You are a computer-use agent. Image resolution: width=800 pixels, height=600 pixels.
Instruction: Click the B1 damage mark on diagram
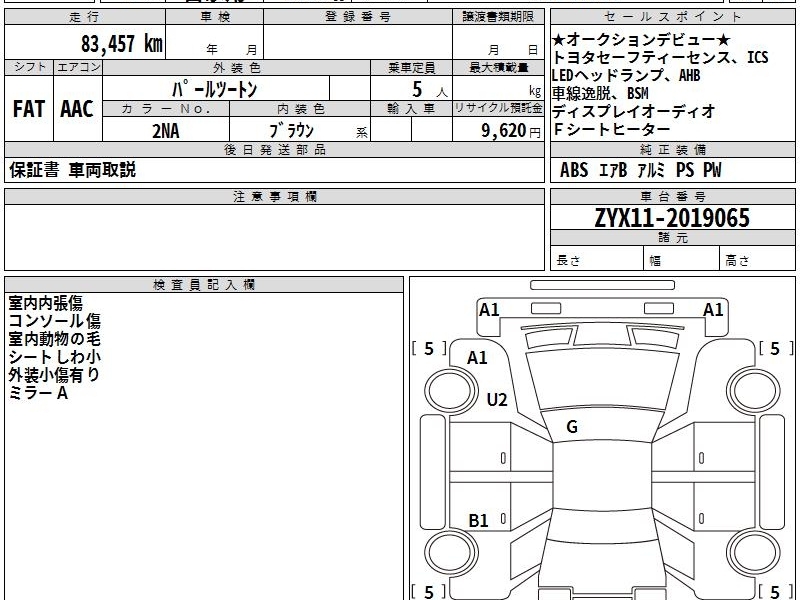pos(479,520)
